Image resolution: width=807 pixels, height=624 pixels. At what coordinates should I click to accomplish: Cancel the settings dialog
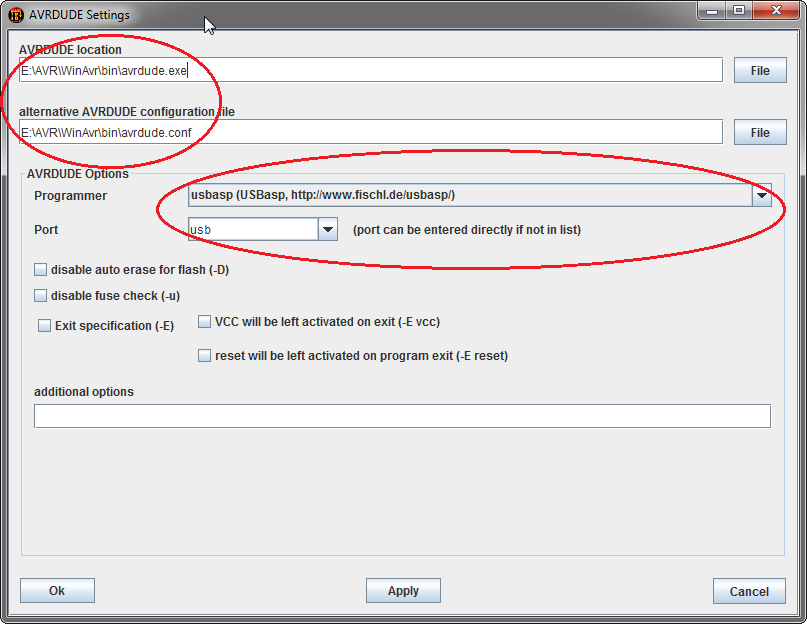(749, 591)
